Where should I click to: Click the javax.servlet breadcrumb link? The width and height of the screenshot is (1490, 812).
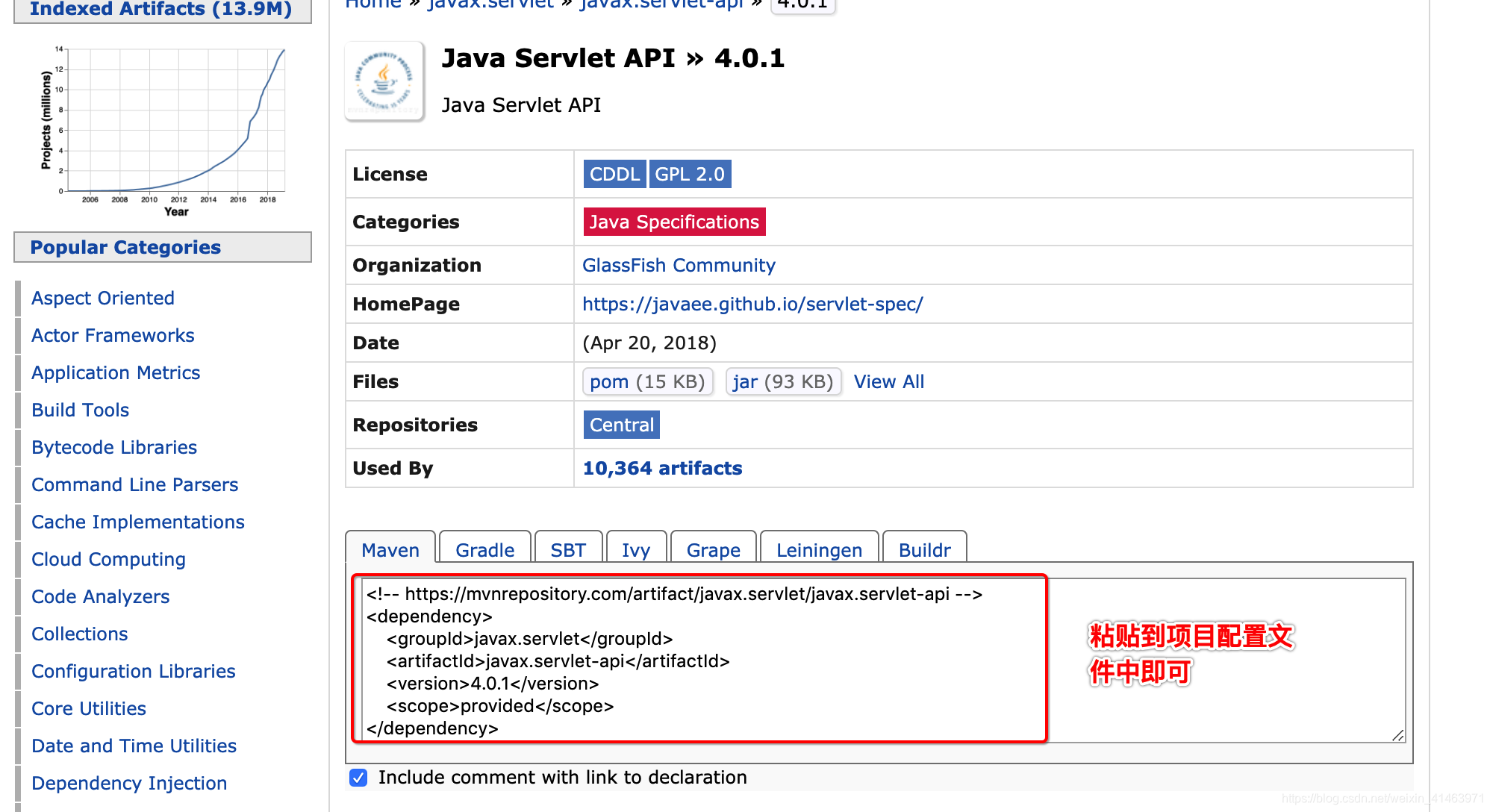[x=490, y=4]
